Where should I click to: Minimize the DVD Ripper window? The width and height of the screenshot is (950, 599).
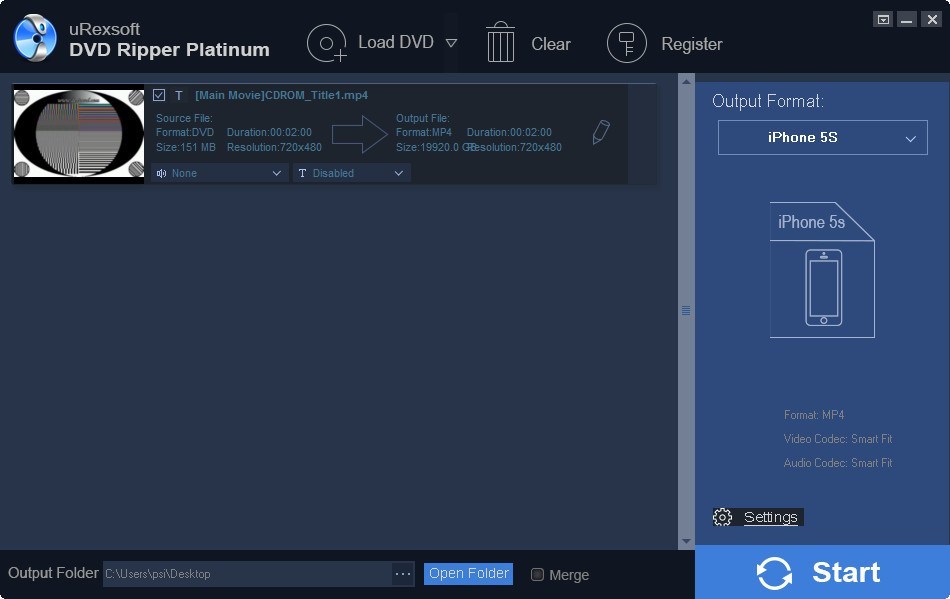coord(906,19)
